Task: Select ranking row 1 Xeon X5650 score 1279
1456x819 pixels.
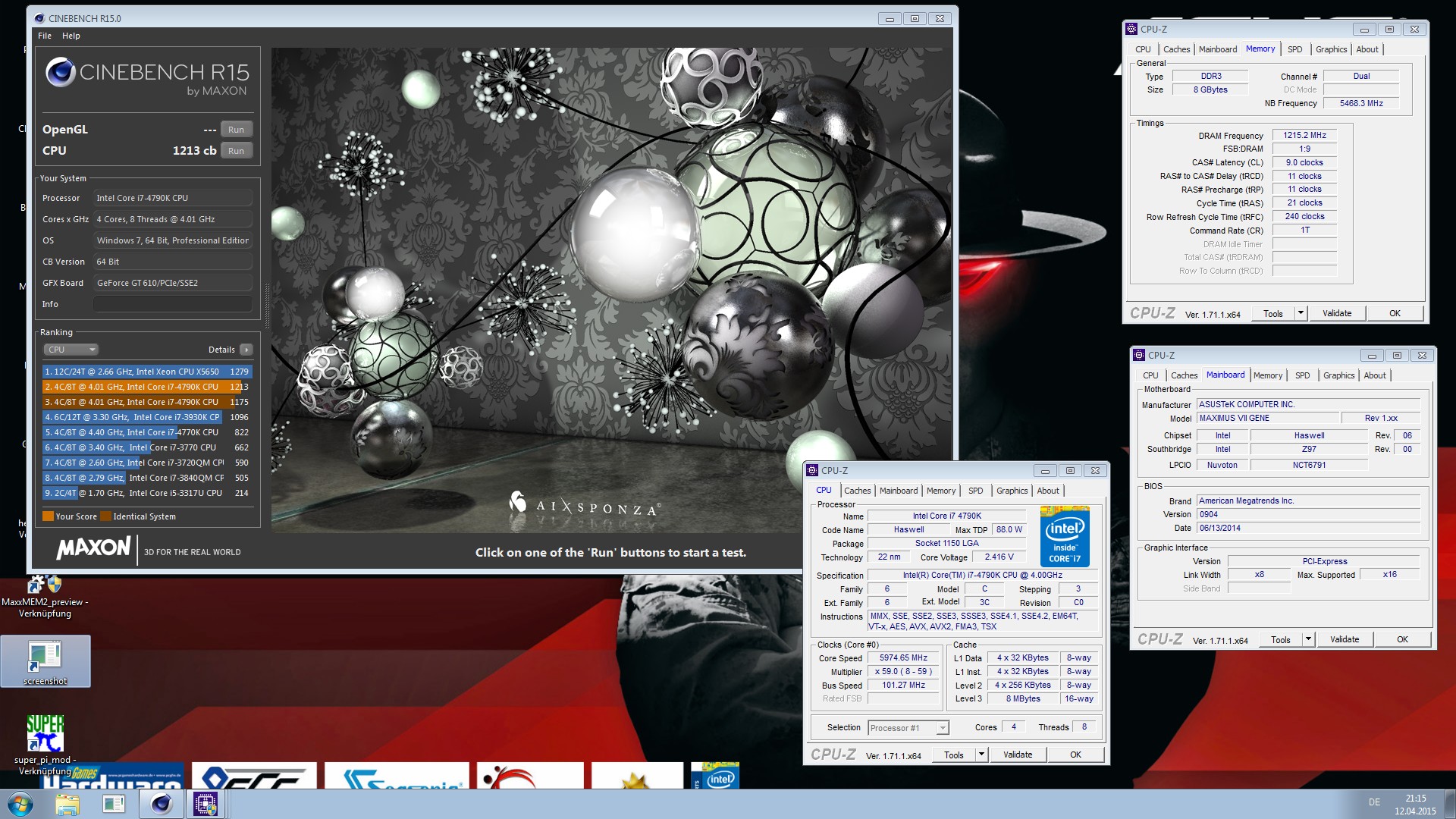Action: point(147,372)
